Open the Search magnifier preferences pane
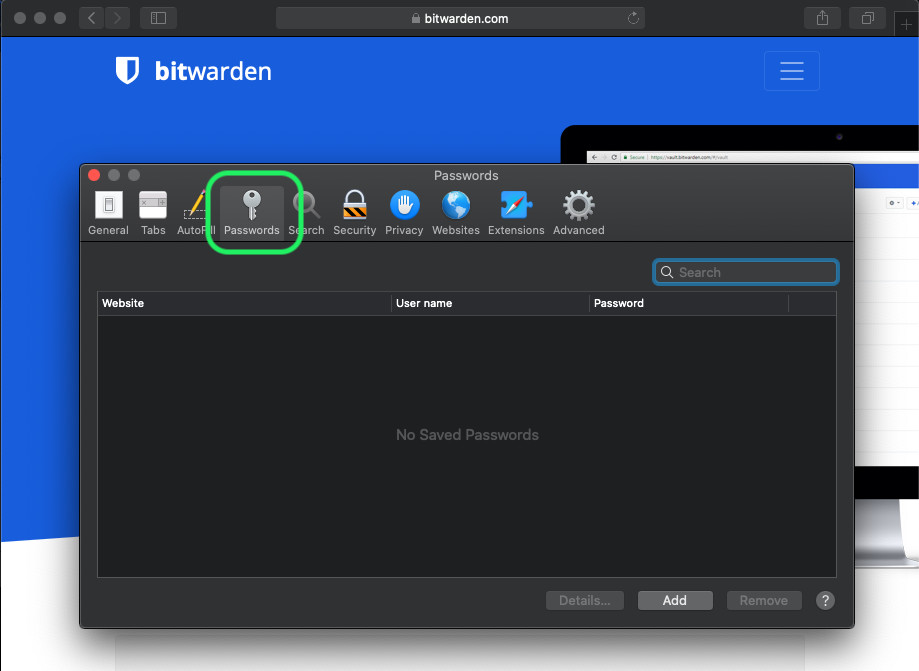The image size is (919, 671). pyautogui.click(x=308, y=213)
